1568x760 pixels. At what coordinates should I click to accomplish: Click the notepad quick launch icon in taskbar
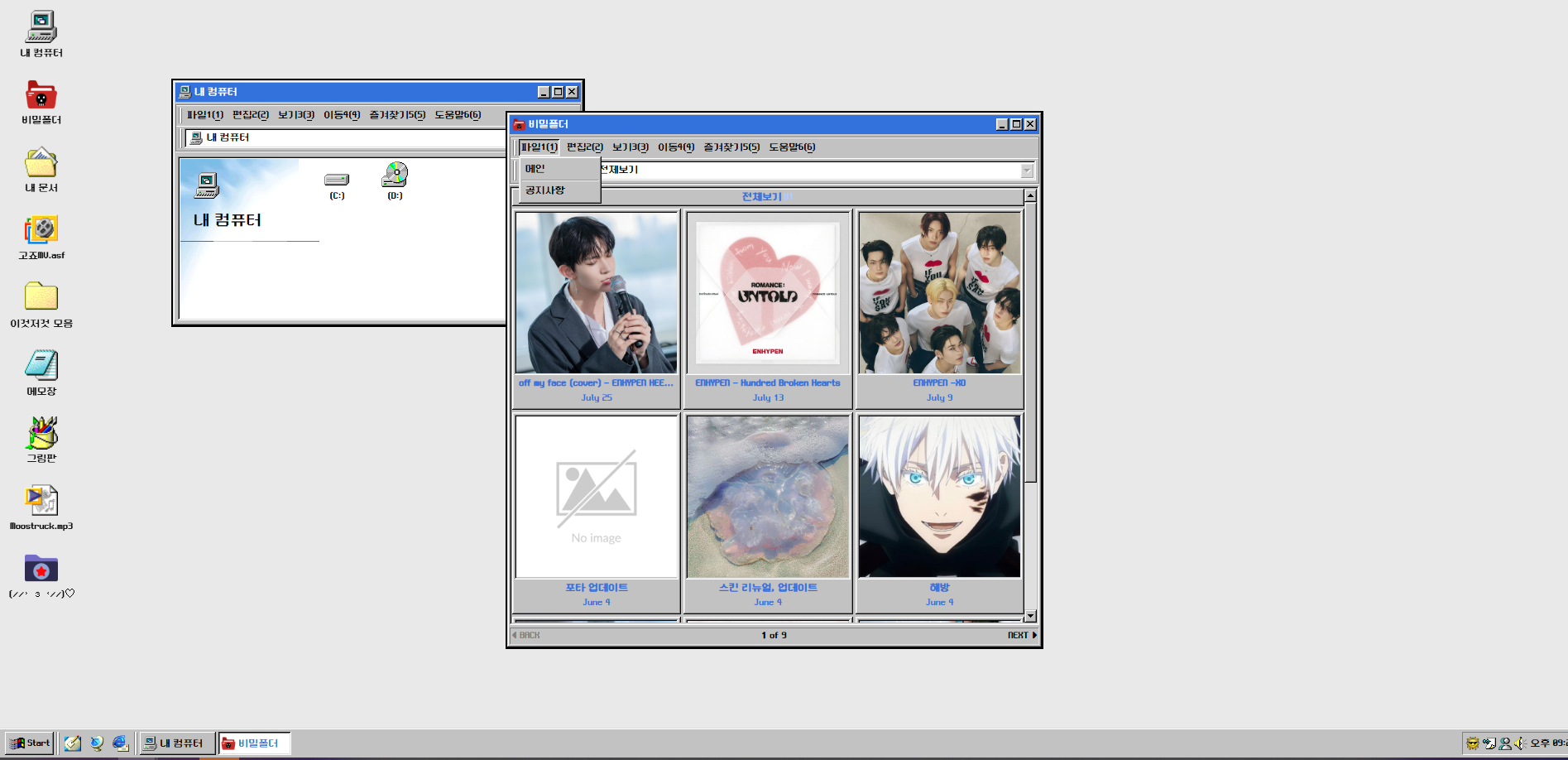pyautogui.click(x=73, y=743)
